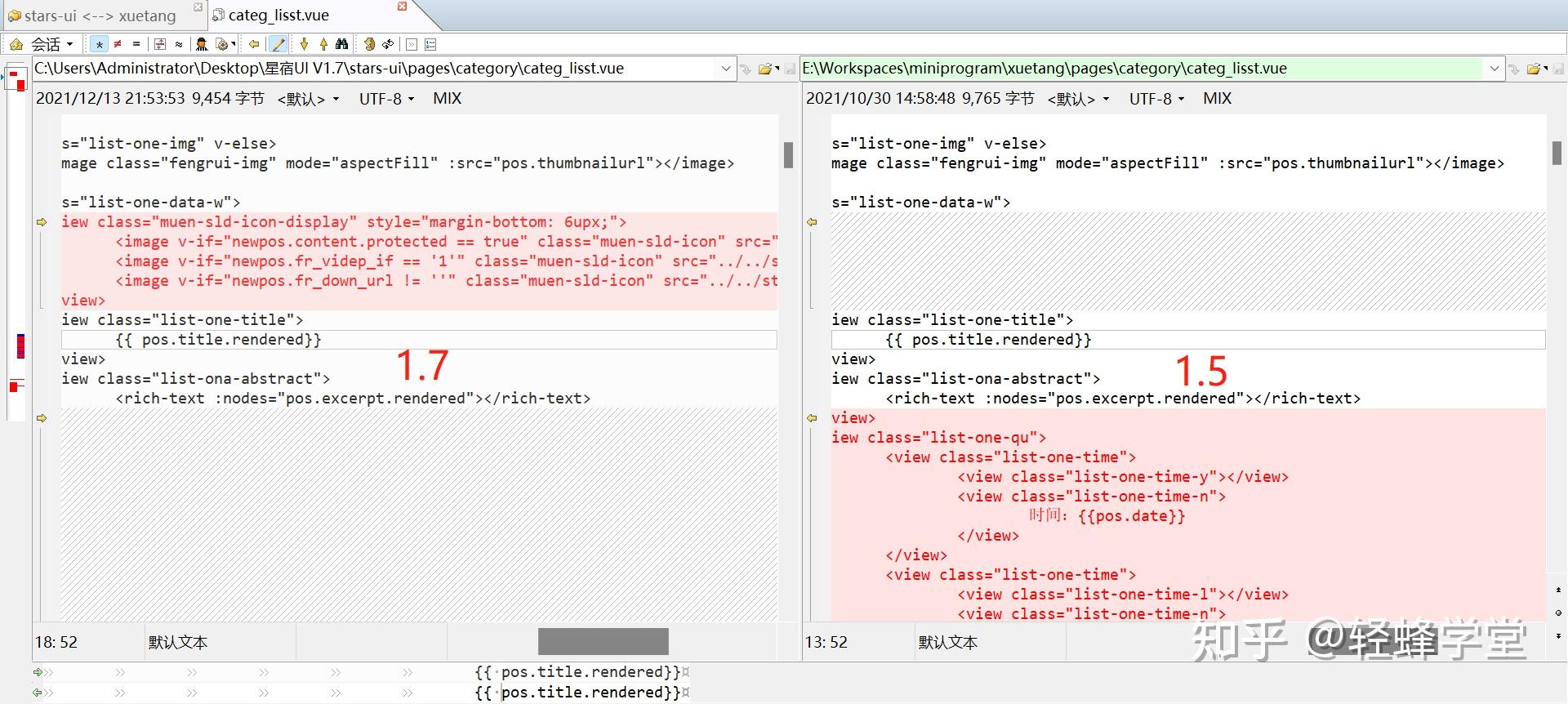Jump to Next Difference down arrow

pos(305,44)
